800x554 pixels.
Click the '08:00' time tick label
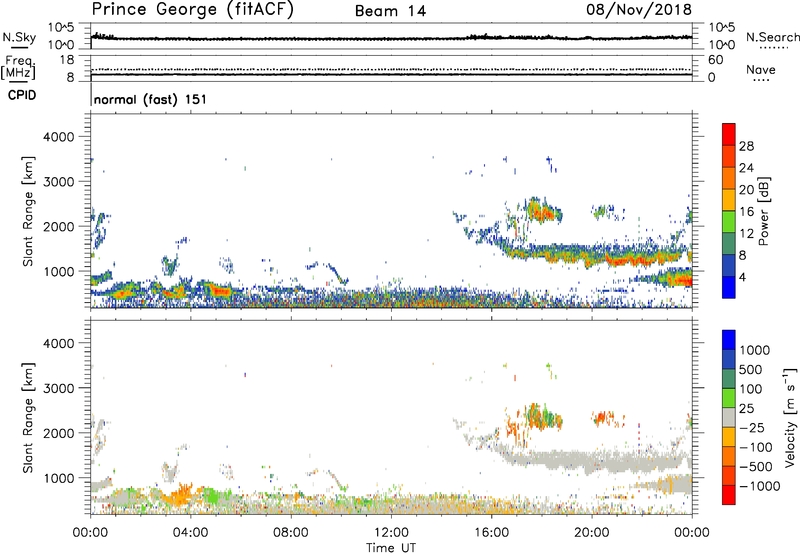(x=291, y=533)
